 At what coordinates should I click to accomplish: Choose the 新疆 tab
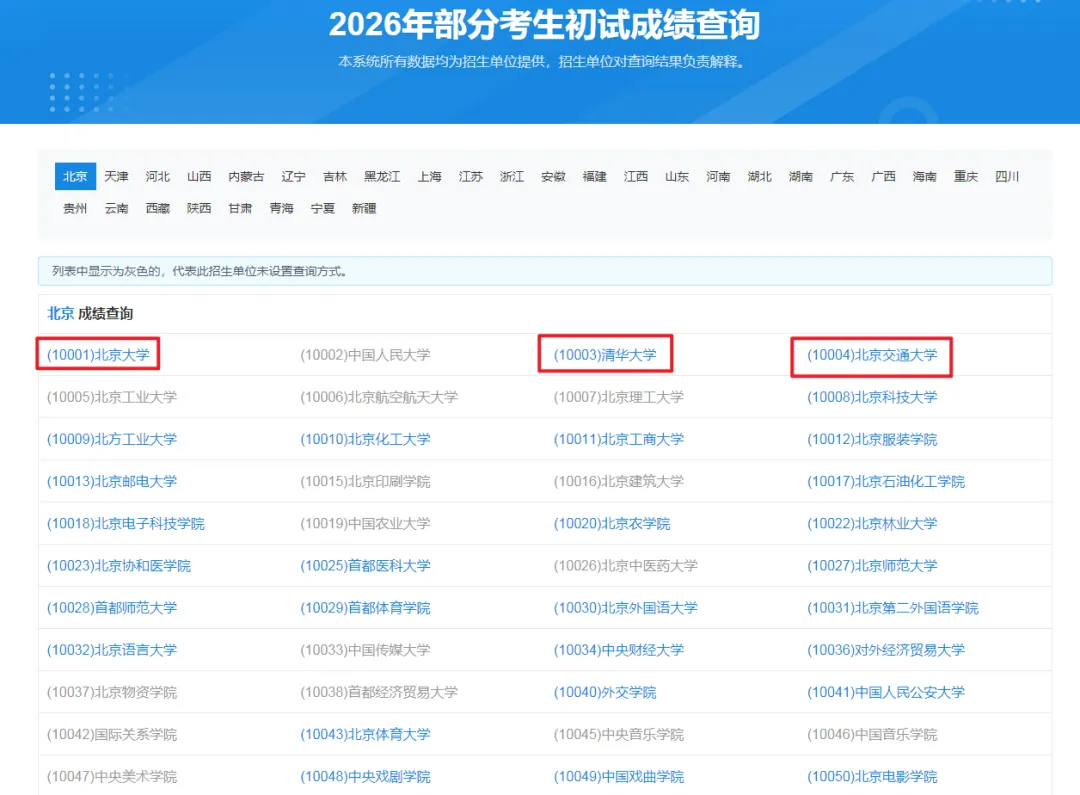364,208
